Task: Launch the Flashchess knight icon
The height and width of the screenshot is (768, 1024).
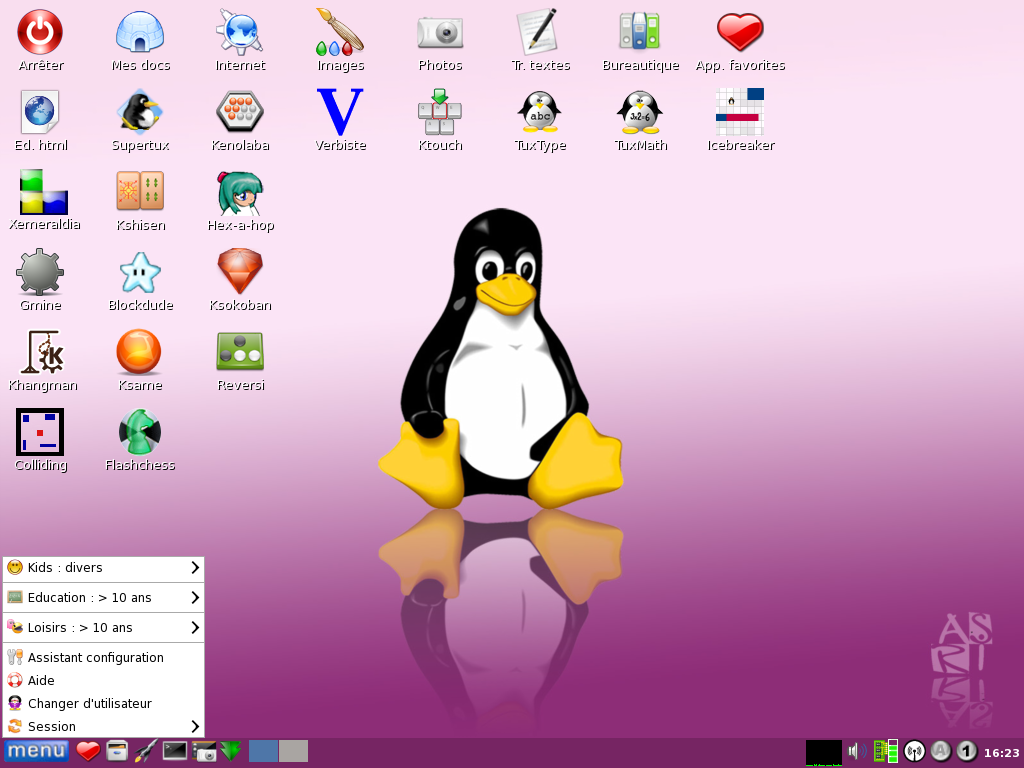Action: point(140,432)
